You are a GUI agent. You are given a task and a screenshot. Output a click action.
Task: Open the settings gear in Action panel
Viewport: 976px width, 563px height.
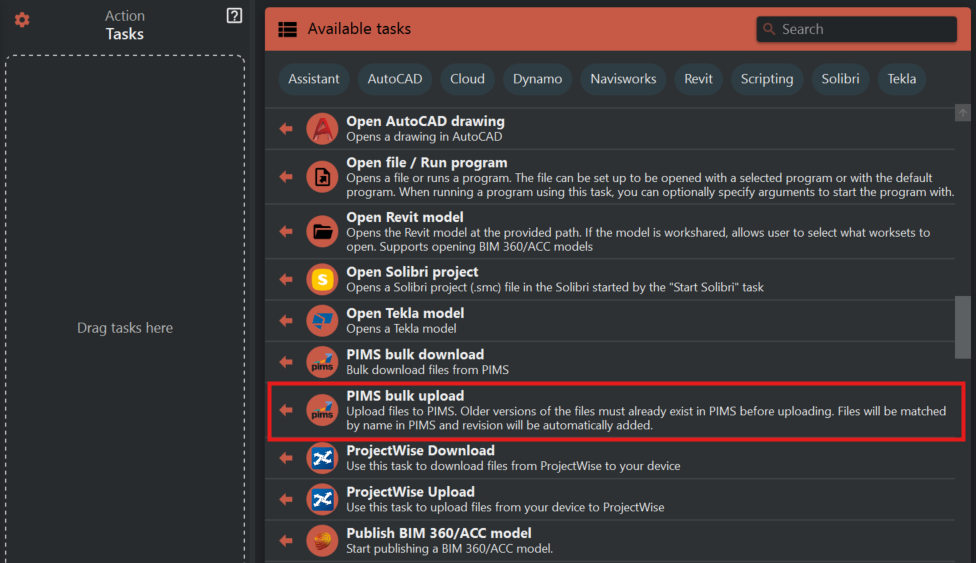coord(22,20)
